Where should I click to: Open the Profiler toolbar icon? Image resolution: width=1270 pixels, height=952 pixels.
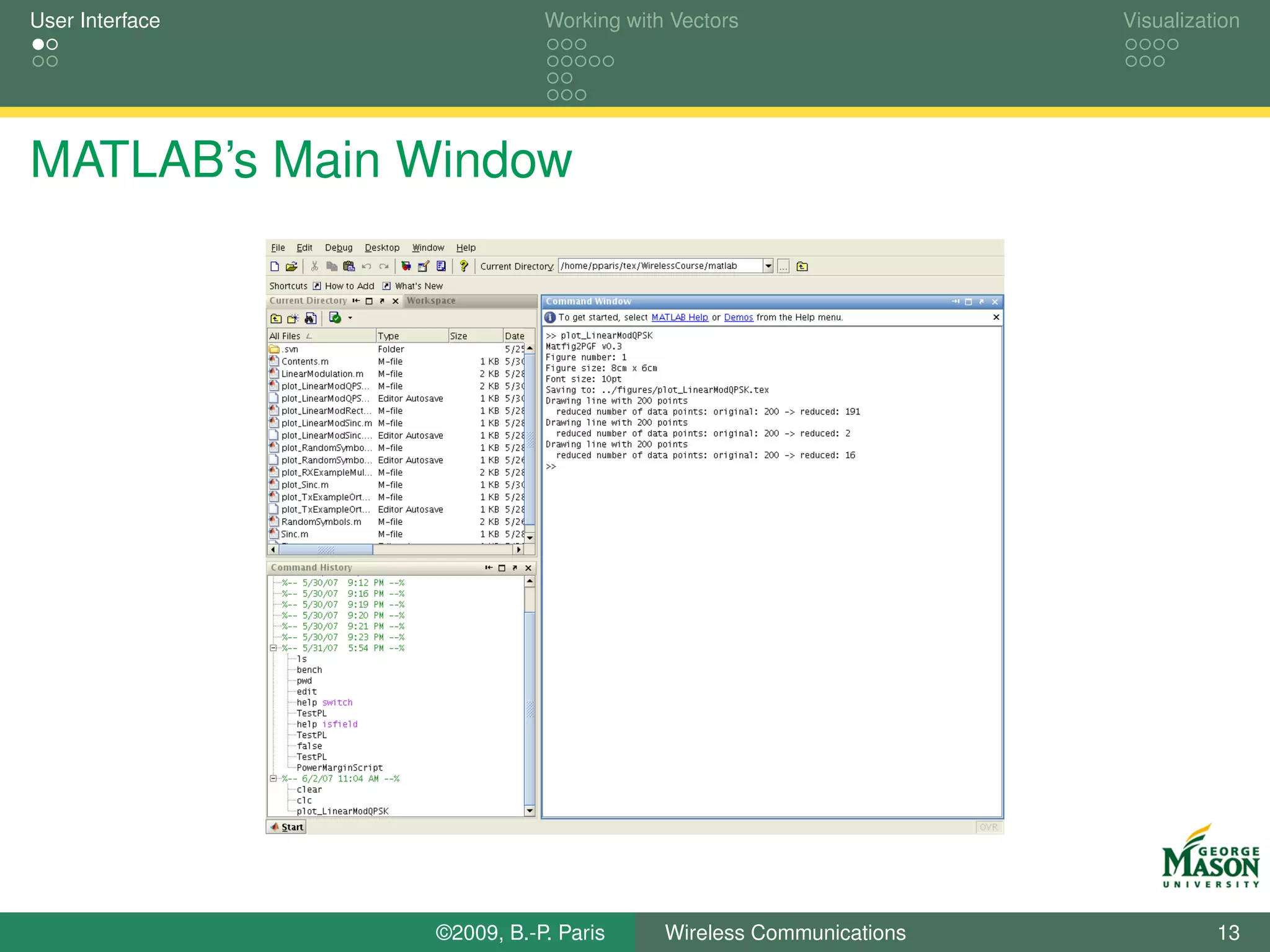(441, 267)
